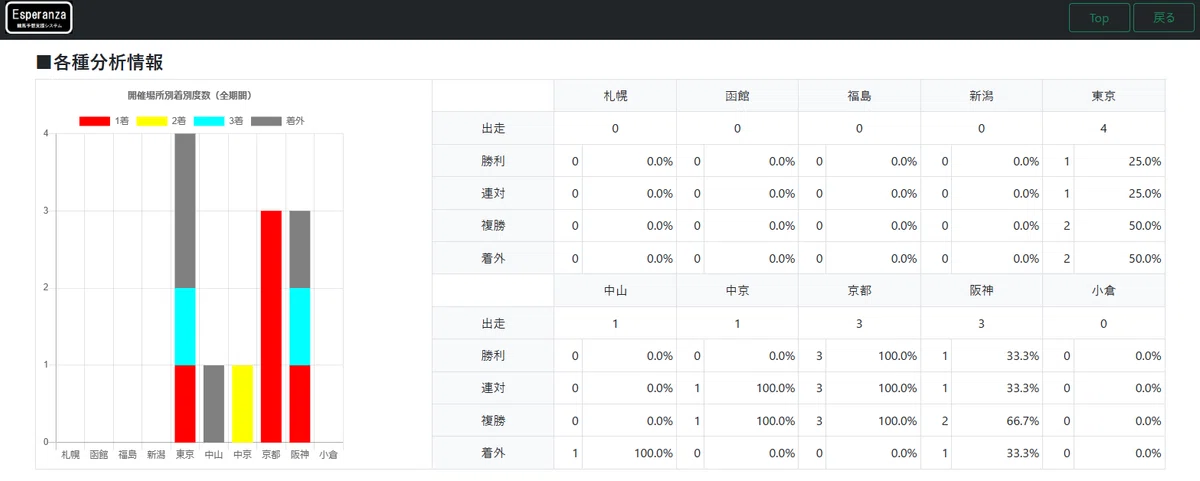Select the 京都 column header in table

coord(859,291)
